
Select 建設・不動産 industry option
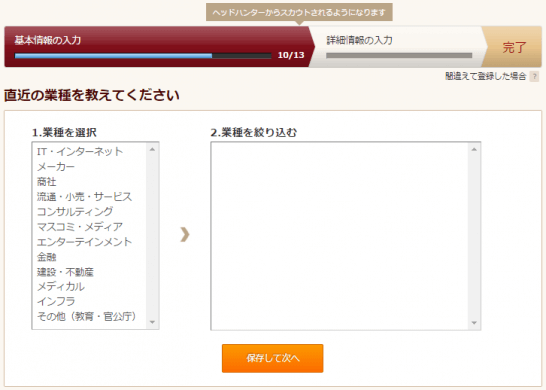click(x=65, y=272)
